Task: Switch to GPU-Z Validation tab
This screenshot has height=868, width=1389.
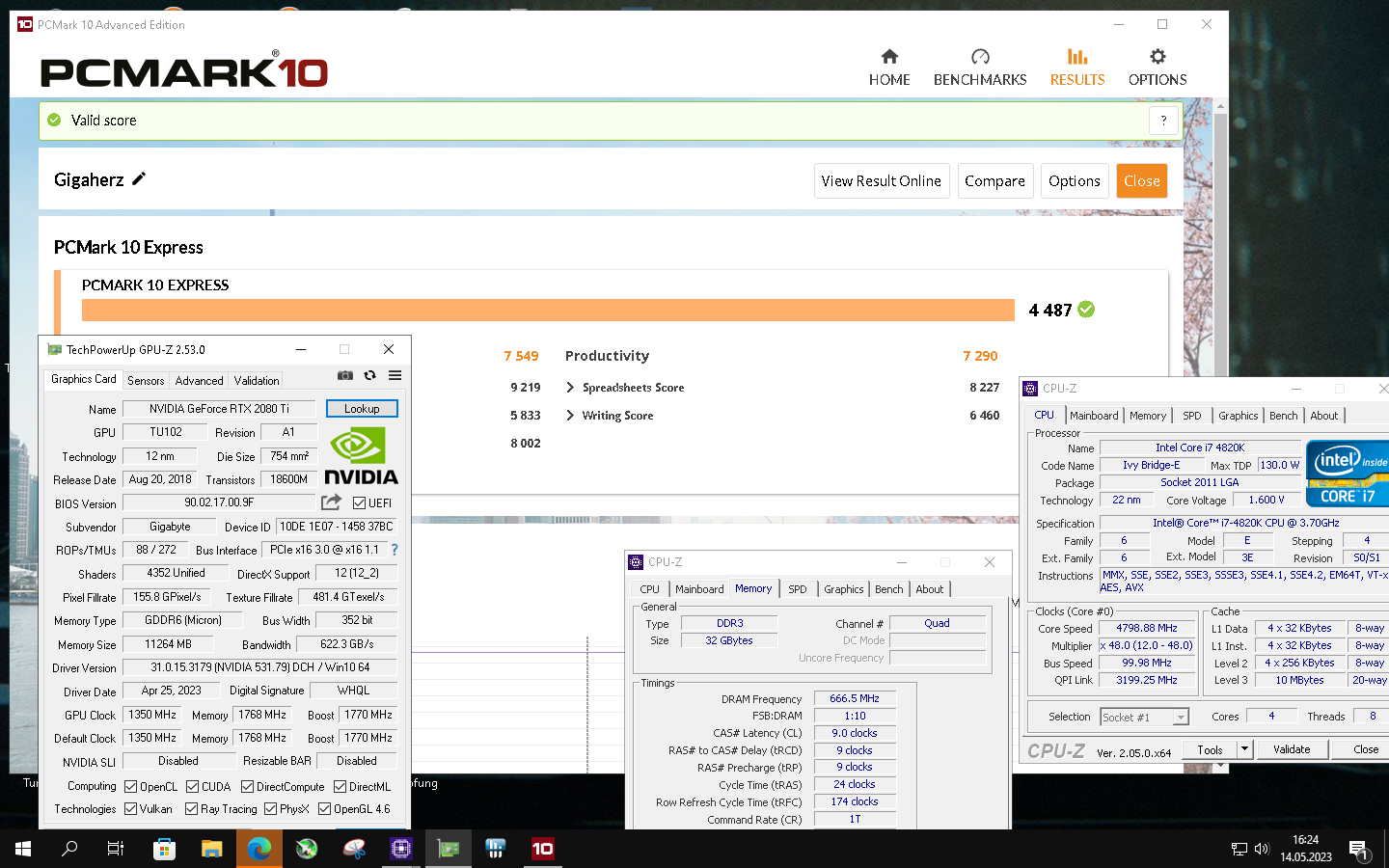Action: tap(257, 381)
